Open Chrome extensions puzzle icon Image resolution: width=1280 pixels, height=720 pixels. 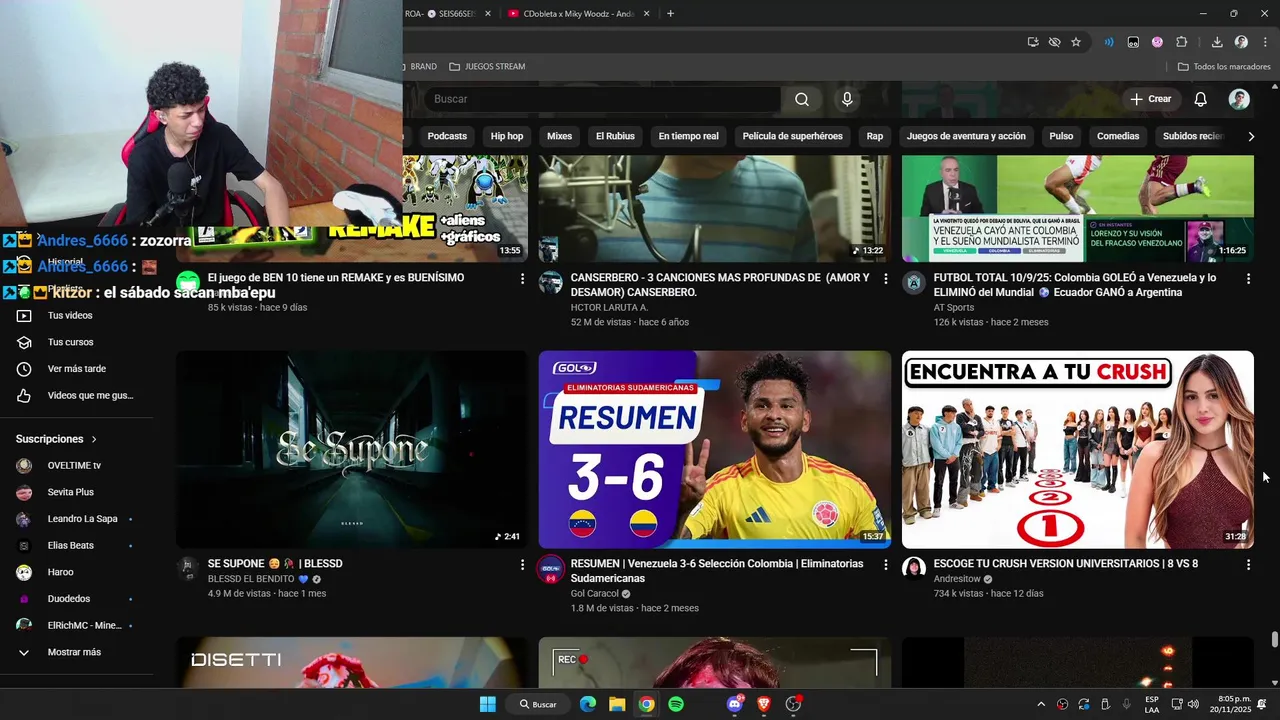(1181, 42)
